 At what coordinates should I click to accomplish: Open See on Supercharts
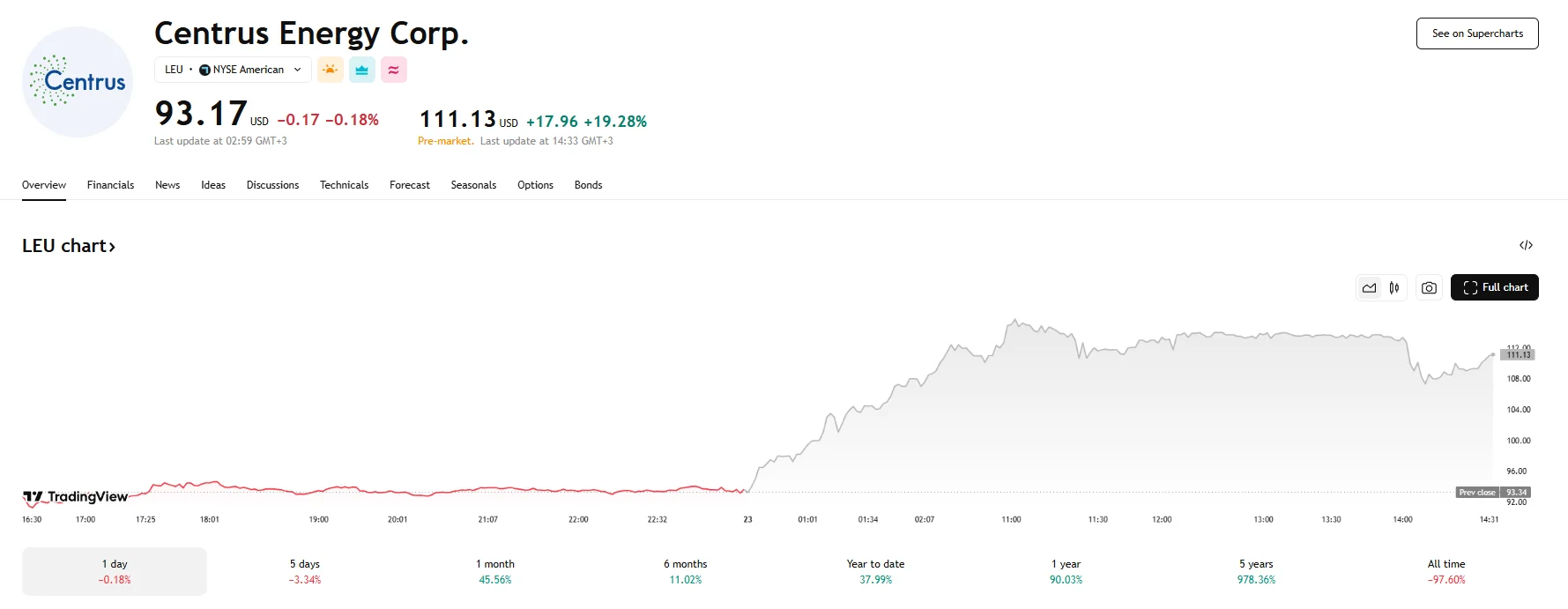coord(1477,33)
